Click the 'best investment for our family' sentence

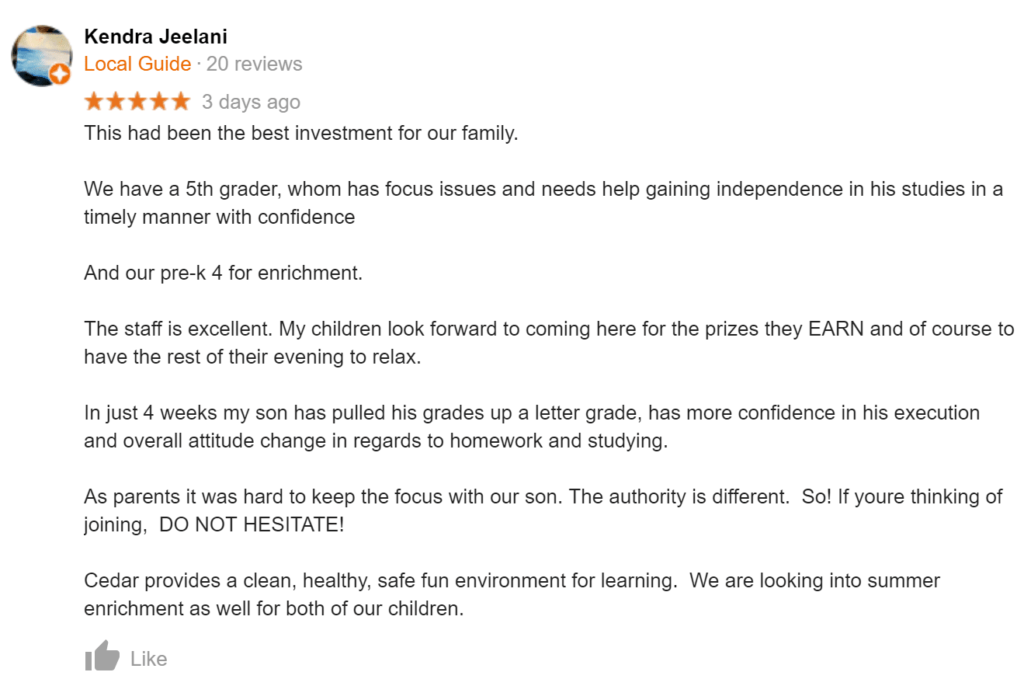point(301,133)
